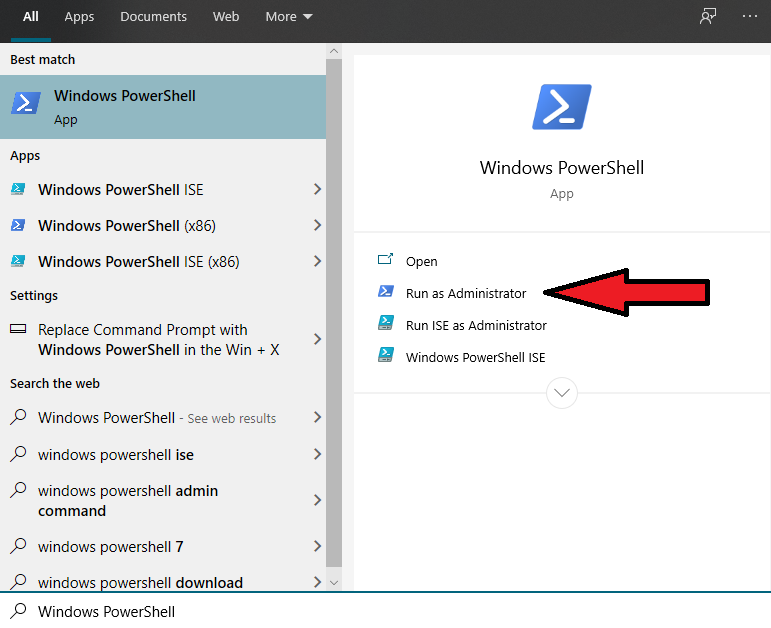The height and width of the screenshot is (628, 771).
Task: Click the Open action icon
Action: pyautogui.click(x=386, y=259)
